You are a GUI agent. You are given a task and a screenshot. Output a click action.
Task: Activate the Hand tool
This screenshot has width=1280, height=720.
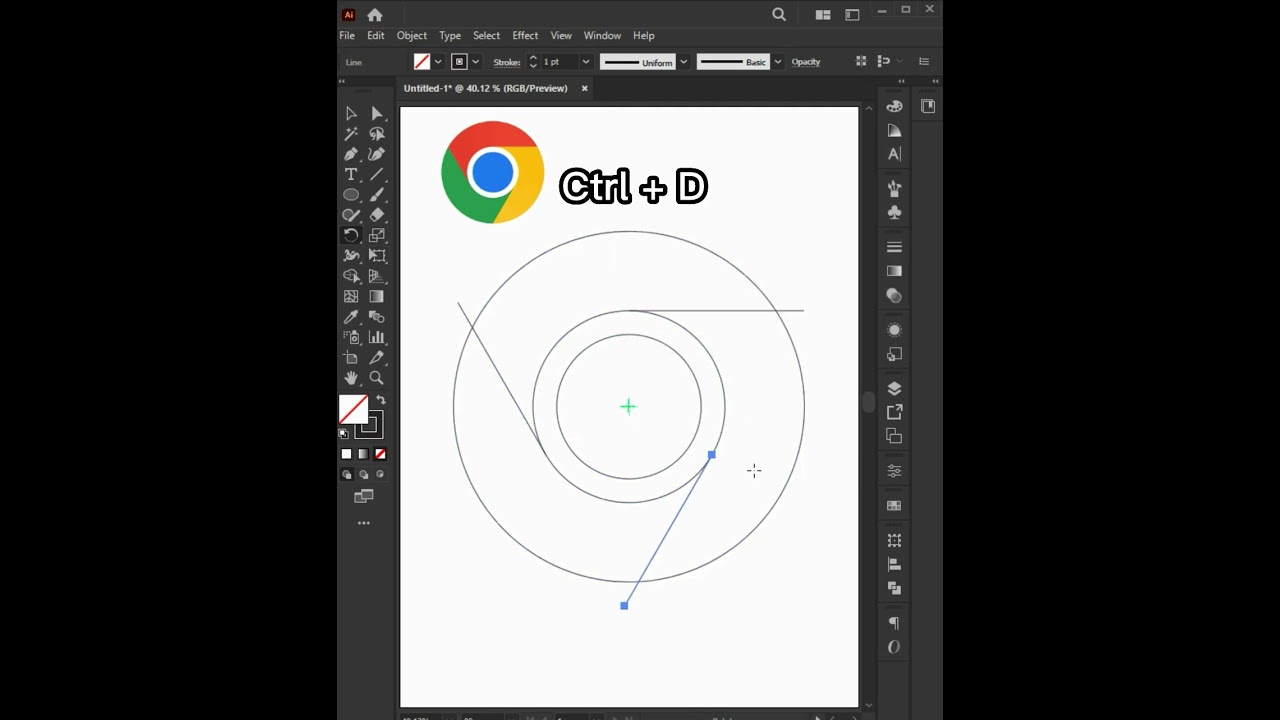pos(351,378)
